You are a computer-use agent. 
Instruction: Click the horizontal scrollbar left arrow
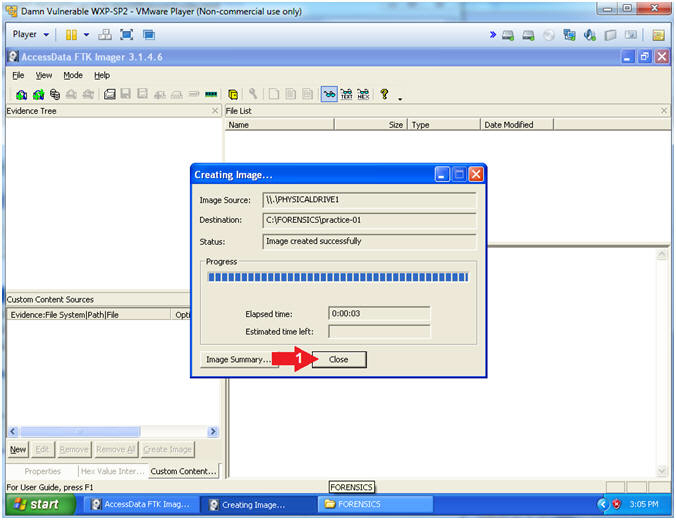pos(13,431)
